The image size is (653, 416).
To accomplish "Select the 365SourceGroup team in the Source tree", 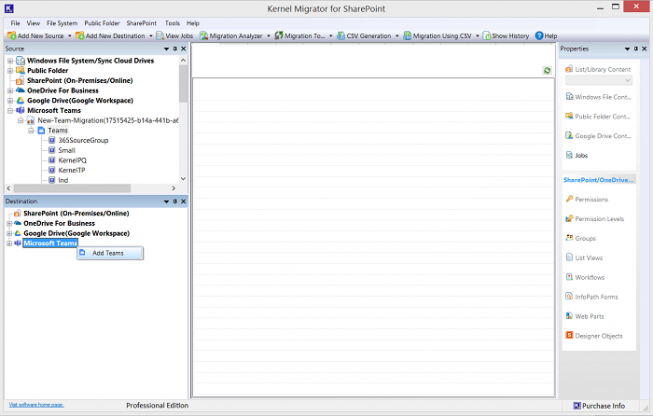I will point(83,140).
